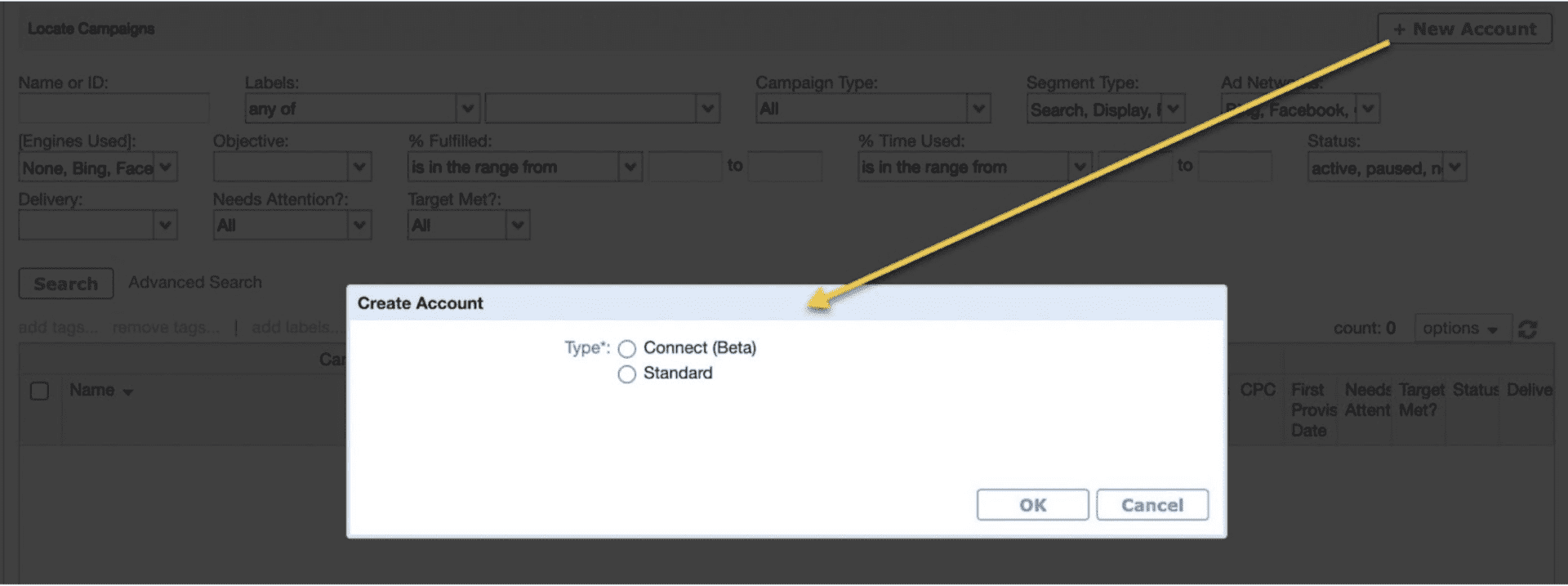1568x586 pixels.
Task: Open the options menu button
Action: pos(1463,329)
